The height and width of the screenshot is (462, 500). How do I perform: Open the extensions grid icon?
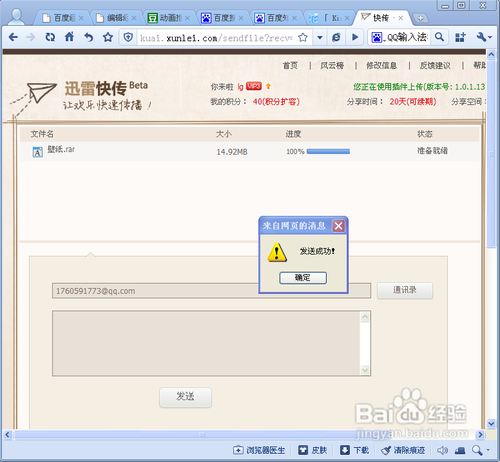point(460,37)
